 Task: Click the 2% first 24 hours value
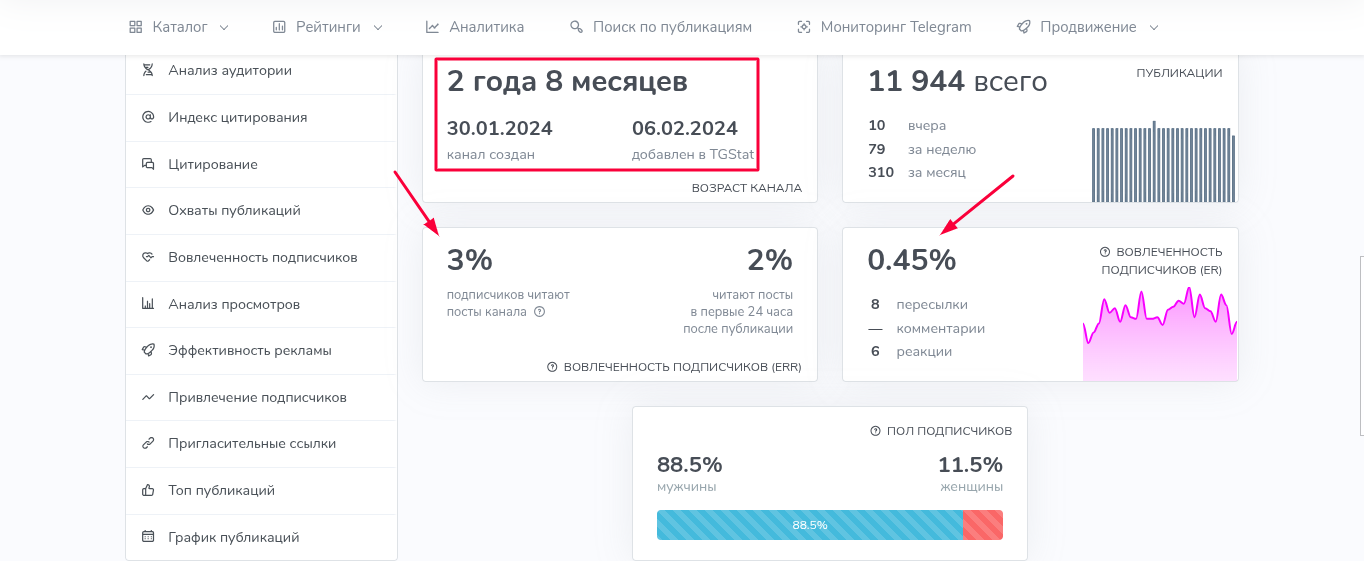pyautogui.click(x=770, y=260)
